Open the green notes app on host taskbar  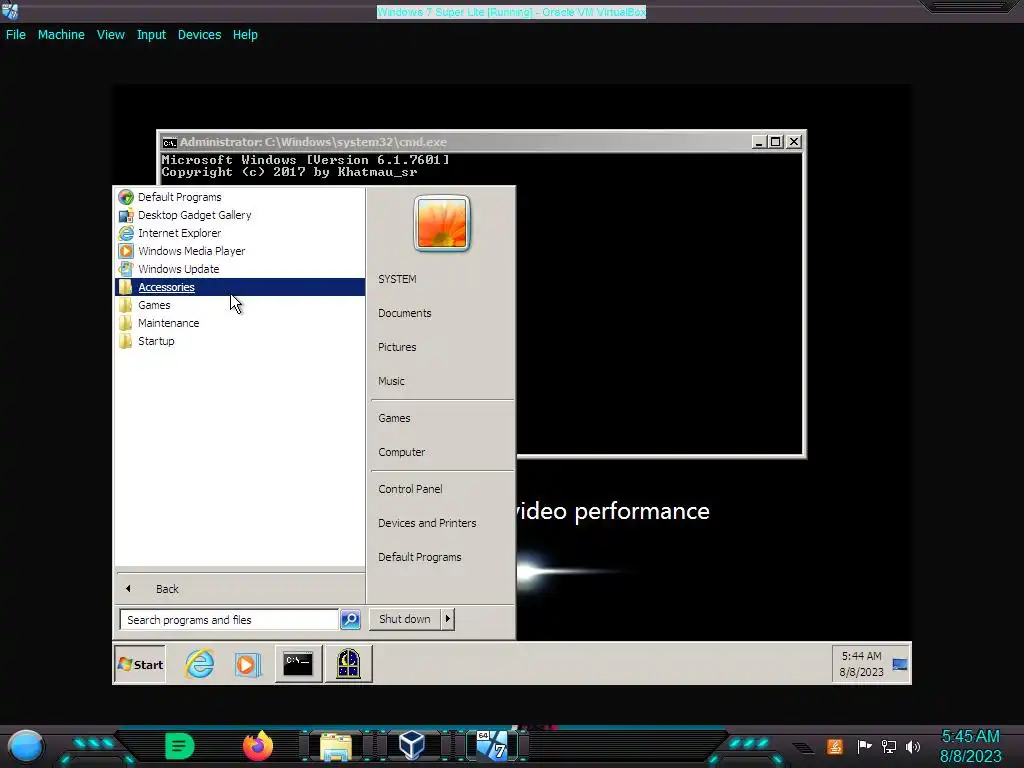180,746
